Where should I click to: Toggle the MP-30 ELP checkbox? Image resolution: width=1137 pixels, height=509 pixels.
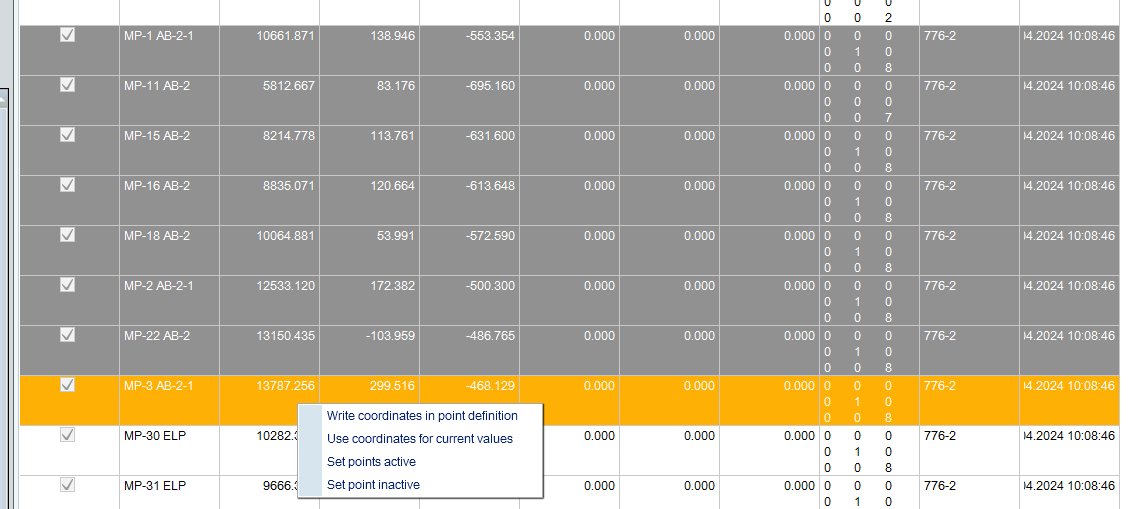click(68, 435)
